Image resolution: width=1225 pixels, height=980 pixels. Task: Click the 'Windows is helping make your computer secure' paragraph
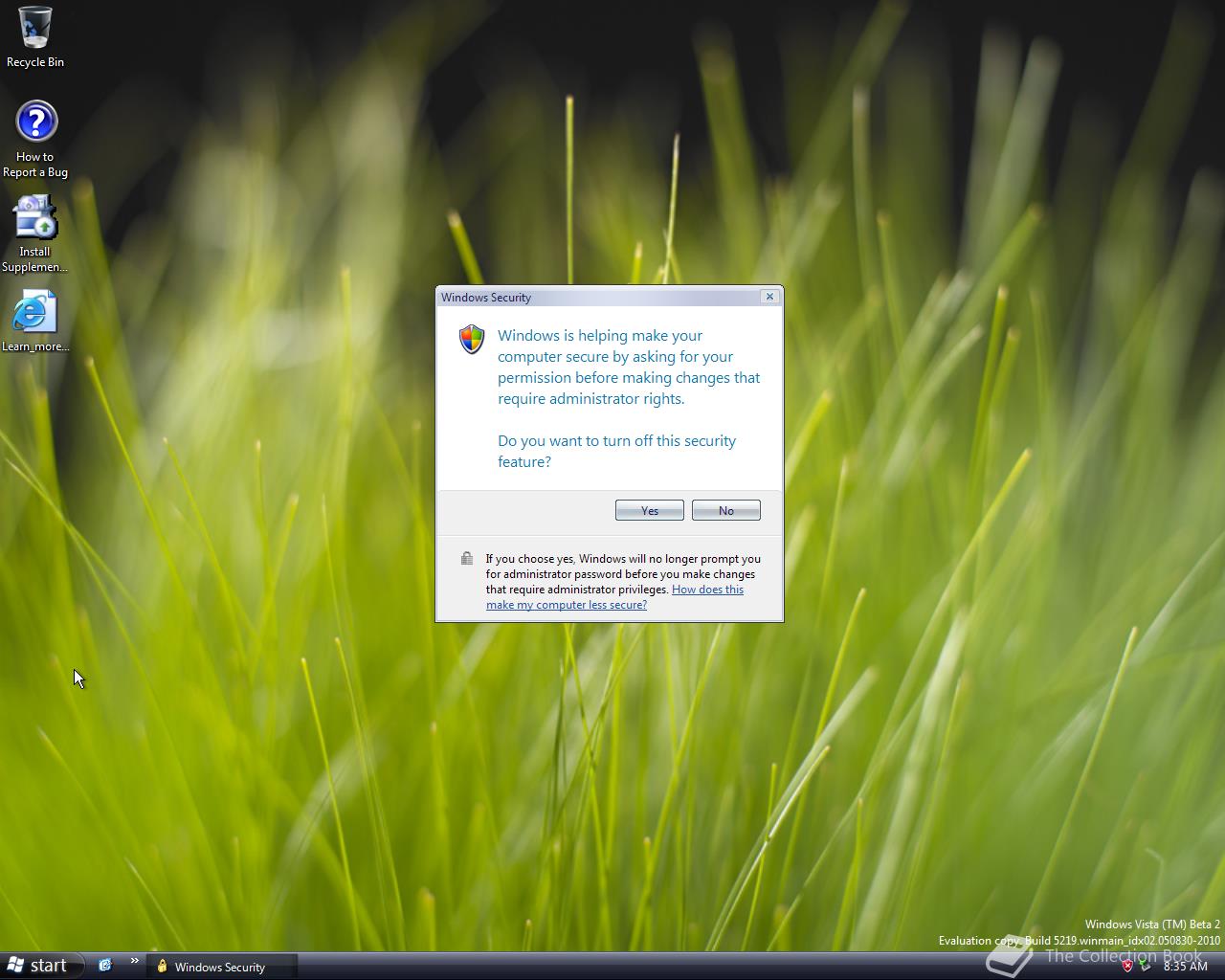coord(629,367)
